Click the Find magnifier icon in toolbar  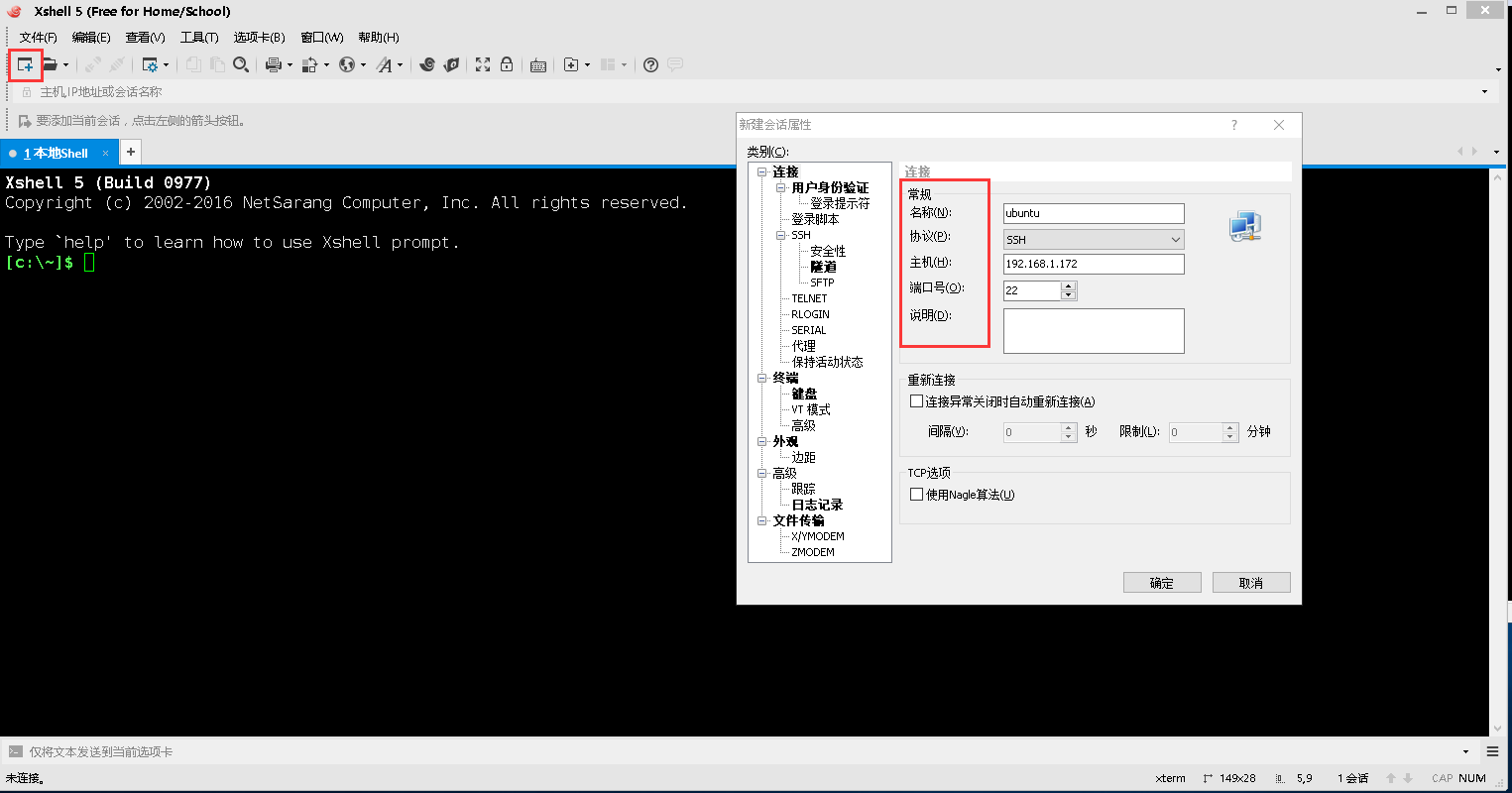pos(241,65)
